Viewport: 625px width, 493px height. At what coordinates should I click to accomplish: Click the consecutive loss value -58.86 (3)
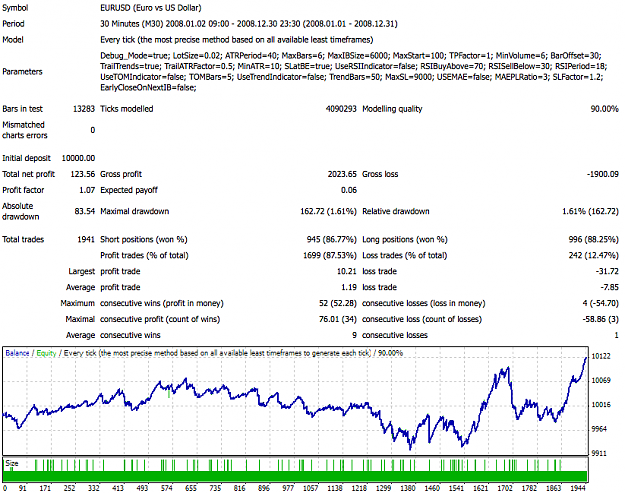tap(599, 319)
